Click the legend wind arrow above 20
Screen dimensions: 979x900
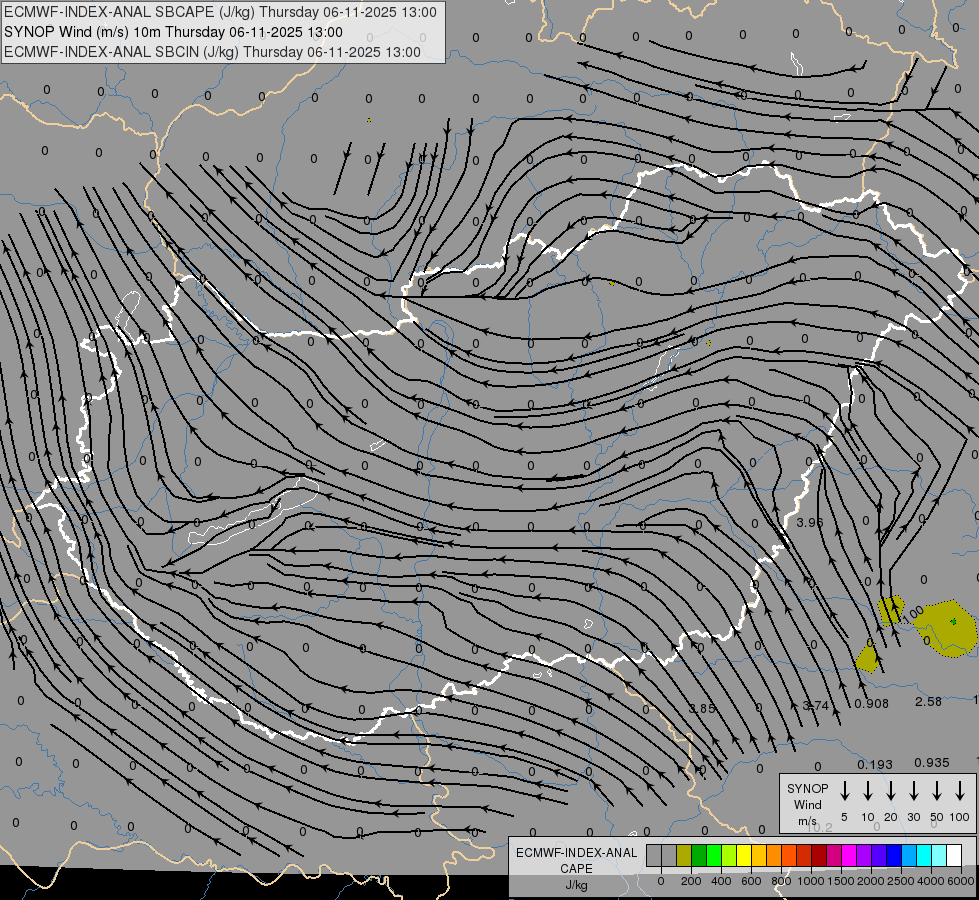(891, 791)
